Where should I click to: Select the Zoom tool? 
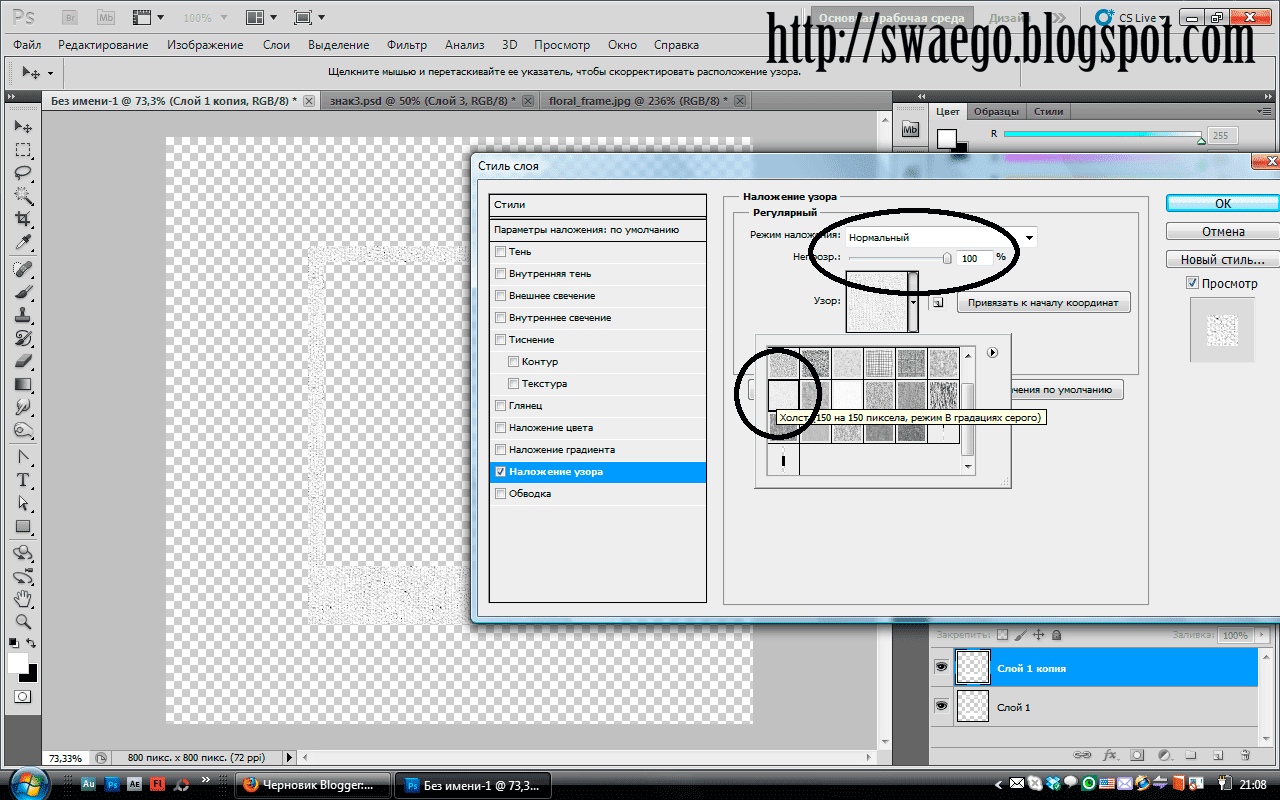[x=23, y=622]
